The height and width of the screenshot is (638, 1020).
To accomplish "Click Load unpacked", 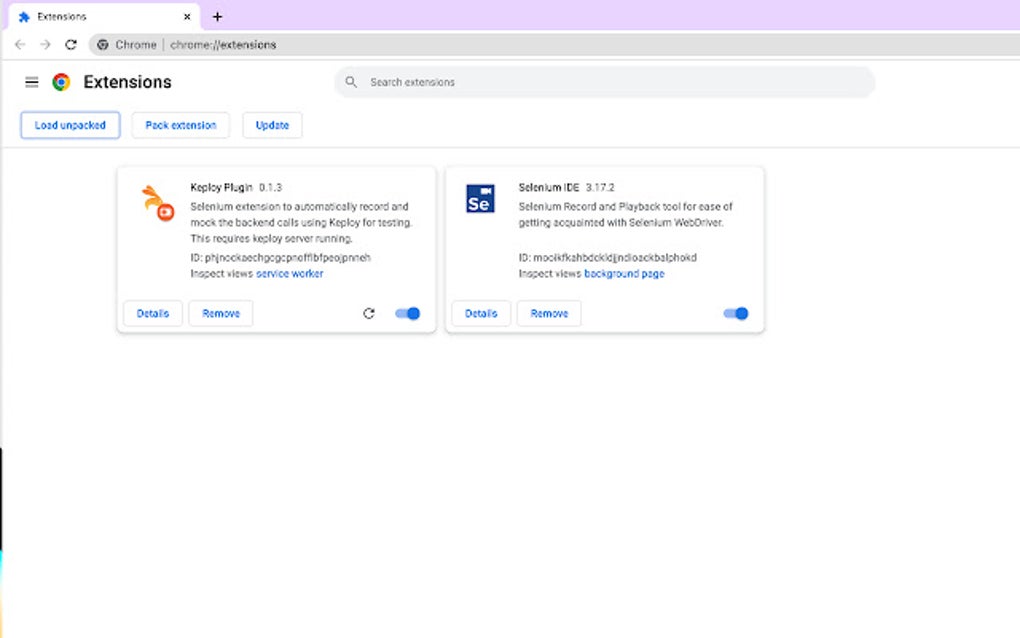I will (x=70, y=124).
